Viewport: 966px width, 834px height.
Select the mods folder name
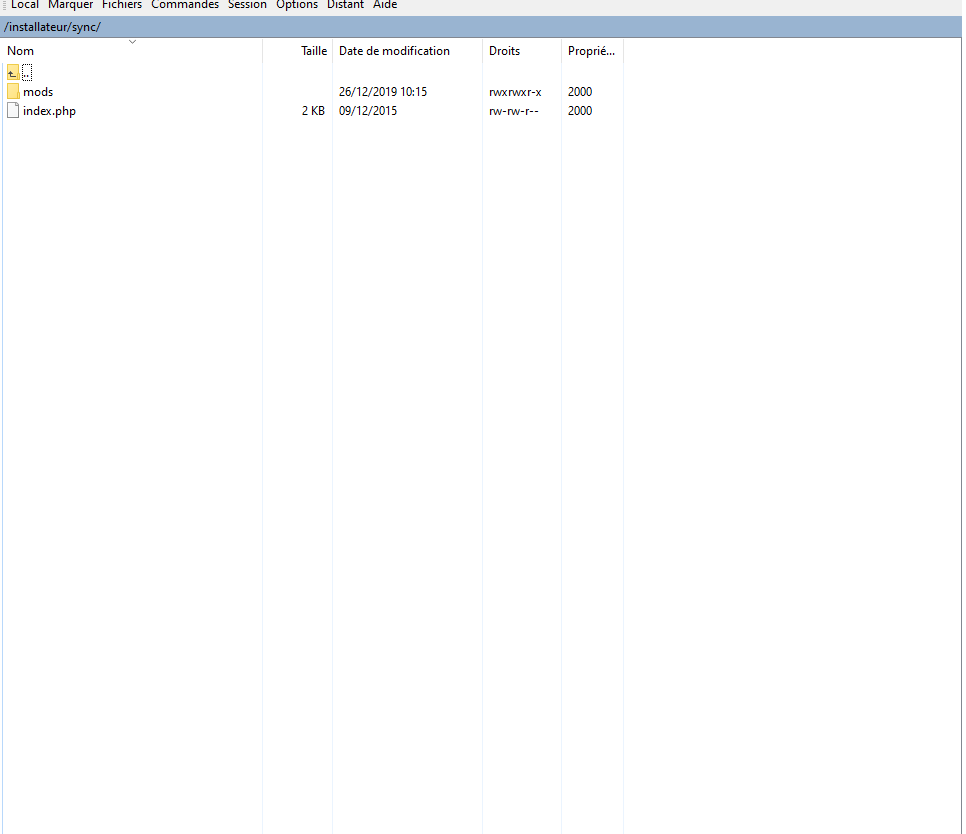(38, 92)
